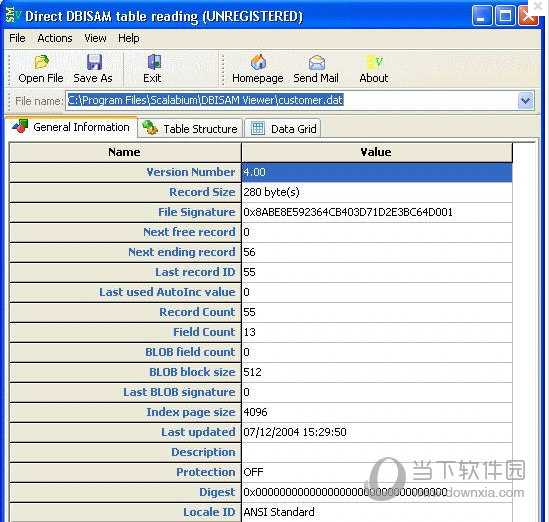Click the Save As floppy disk icon
The width and height of the screenshot is (549, 522).
(94, 62)
